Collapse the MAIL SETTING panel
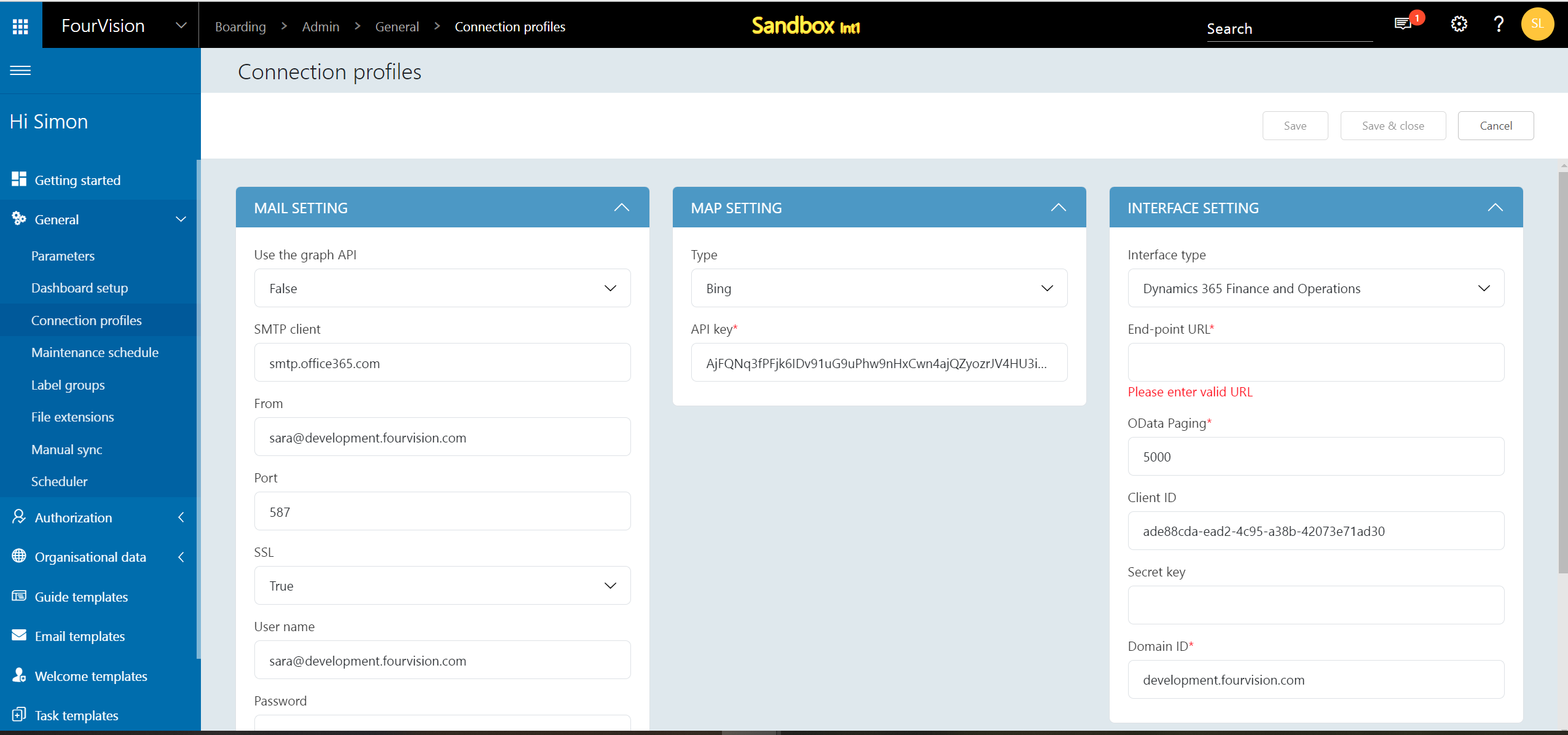 (x=622, y=208)
